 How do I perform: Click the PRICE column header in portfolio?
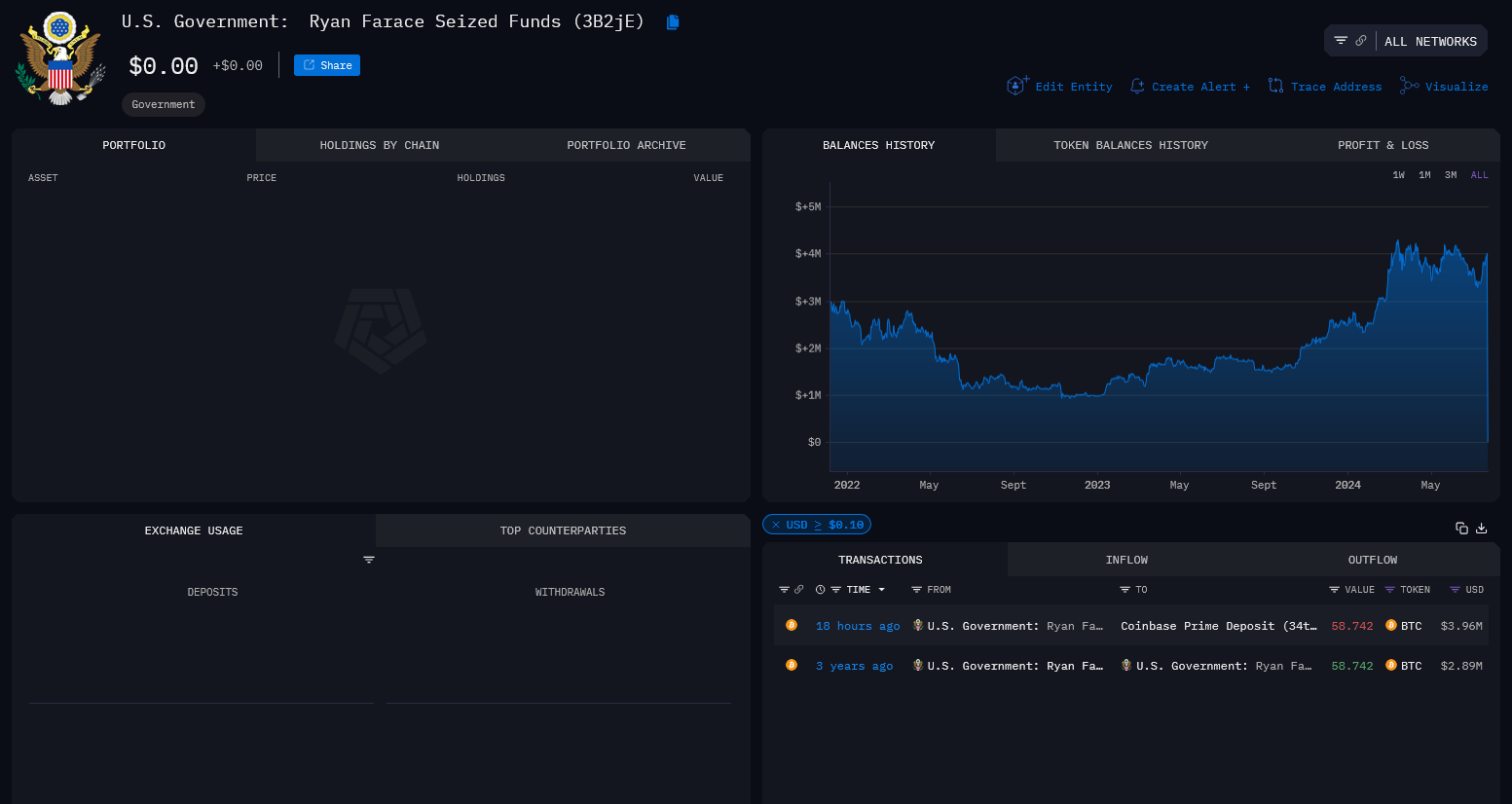(261, 178)
